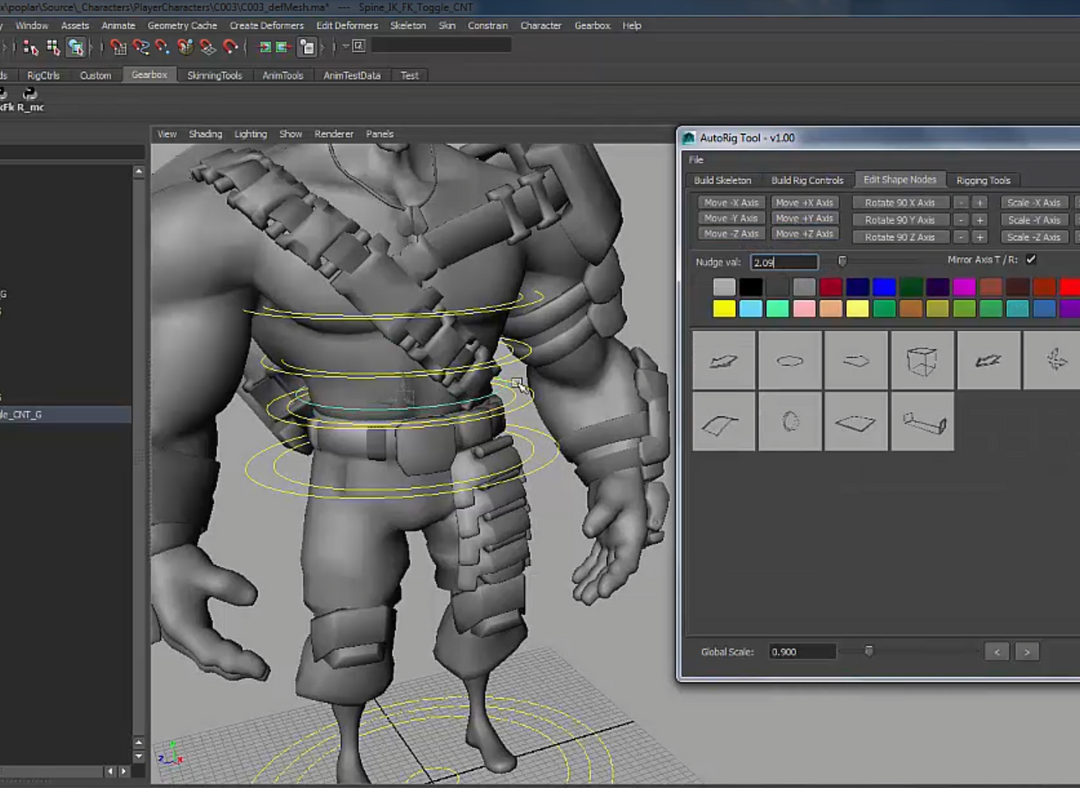
Task: Expand the input line mode dropdown arrow
Action: pyautogui.click(x=345, y=46)
